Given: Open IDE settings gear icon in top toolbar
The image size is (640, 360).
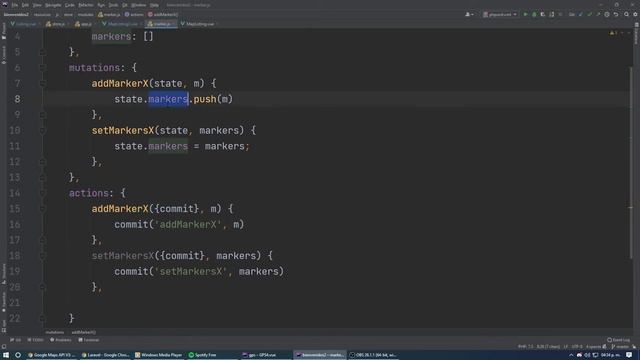Looking at the screenshot, I should pos(635,14).
